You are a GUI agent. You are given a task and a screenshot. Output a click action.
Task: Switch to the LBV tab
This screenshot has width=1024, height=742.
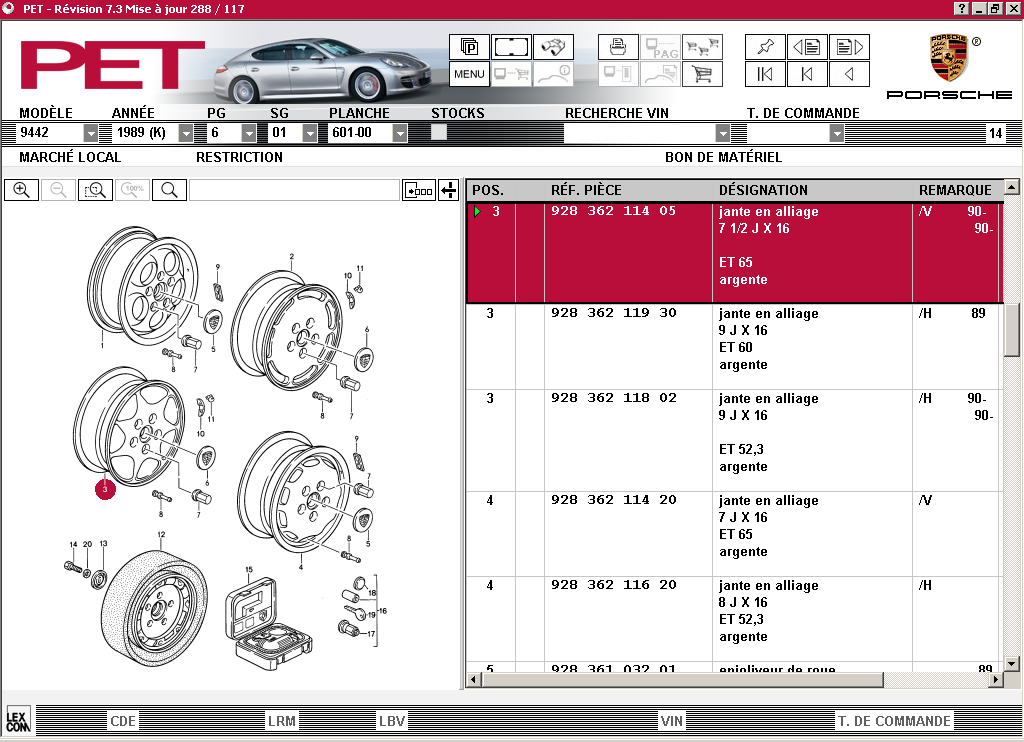pos(392,721)
